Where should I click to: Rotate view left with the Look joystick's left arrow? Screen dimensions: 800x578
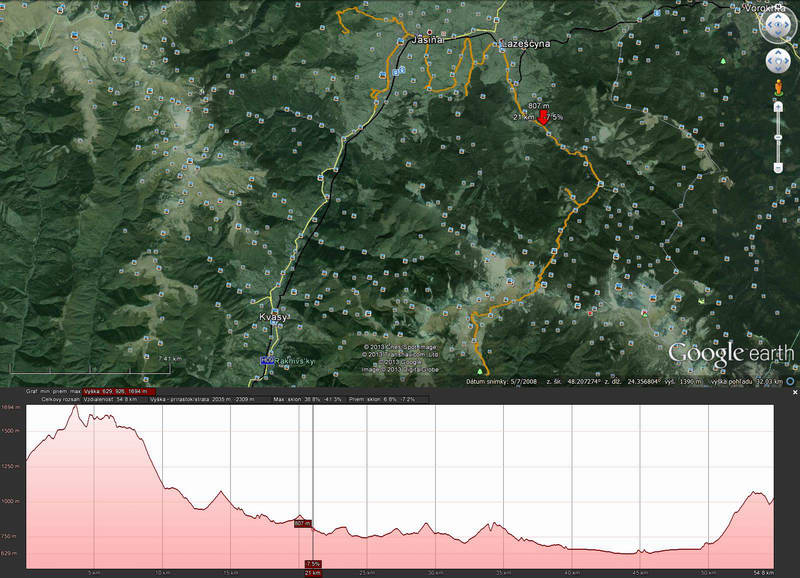768,24
